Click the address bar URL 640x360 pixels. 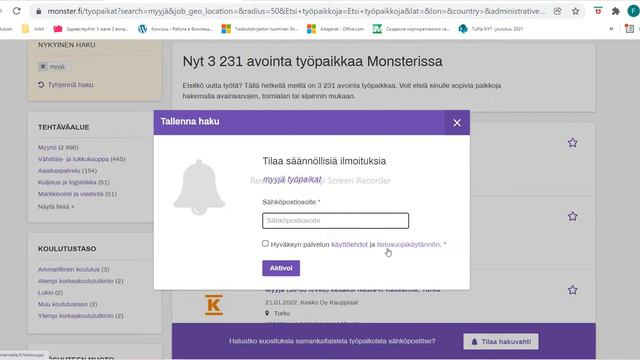coord(296,11)
